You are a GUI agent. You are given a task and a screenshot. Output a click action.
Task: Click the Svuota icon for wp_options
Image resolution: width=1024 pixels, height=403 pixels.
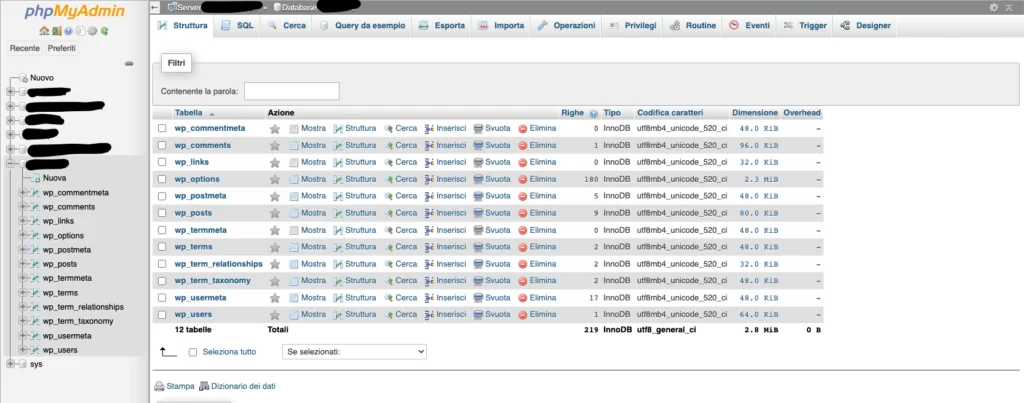point(479,179)
